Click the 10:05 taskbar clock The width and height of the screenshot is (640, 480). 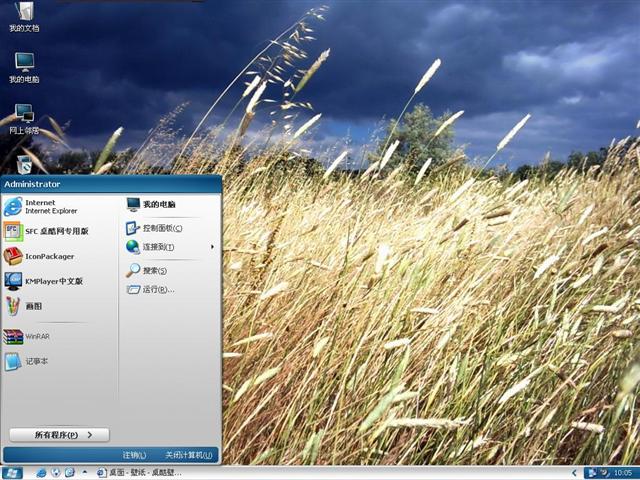pyautogui.click(x=623, y=473)
